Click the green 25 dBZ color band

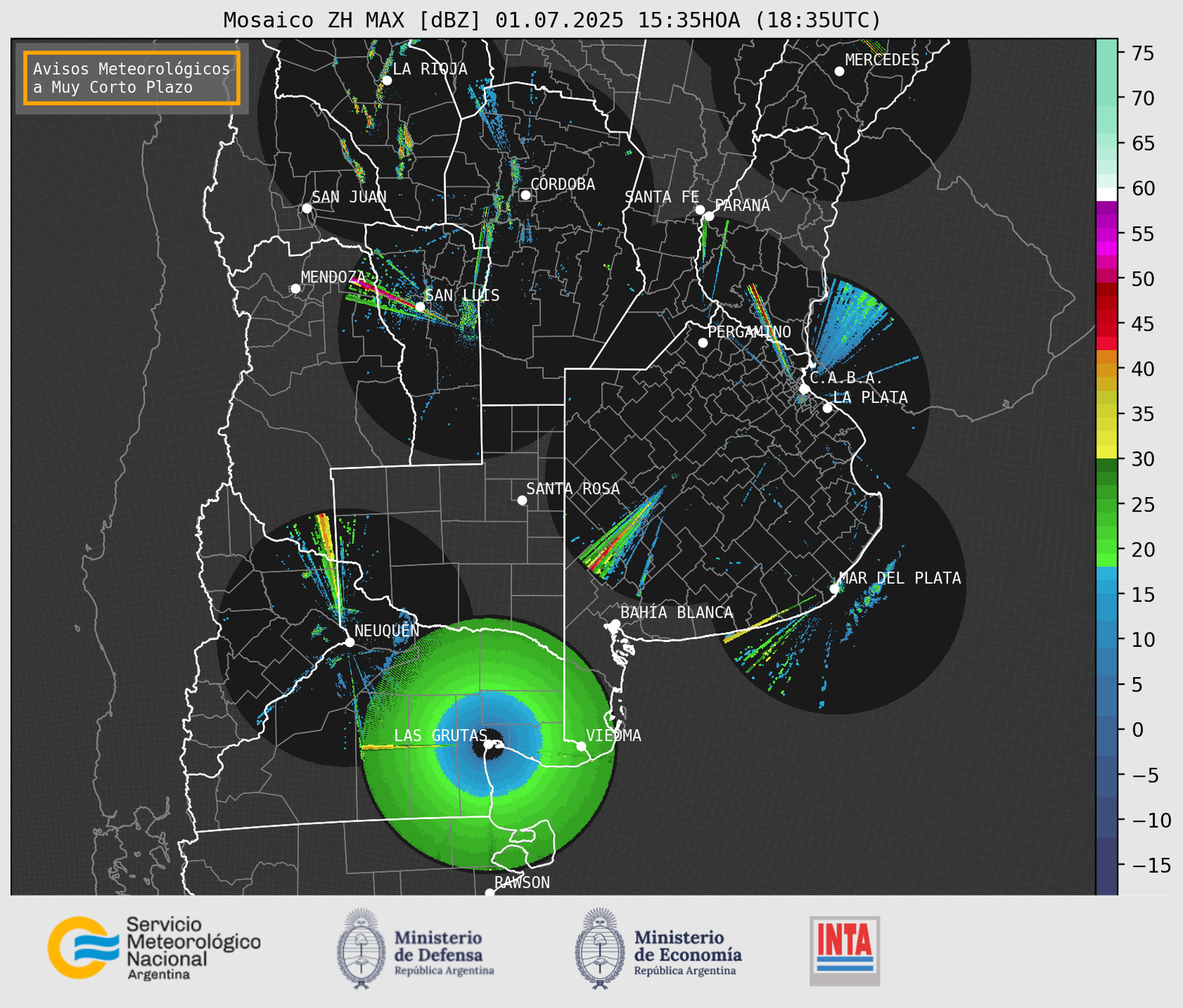1107,505
